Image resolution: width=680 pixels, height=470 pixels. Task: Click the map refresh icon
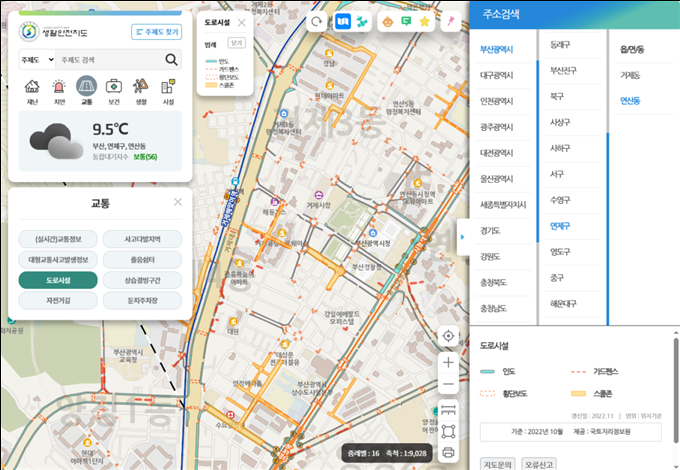pyautogui.click(x=317, y=21)
